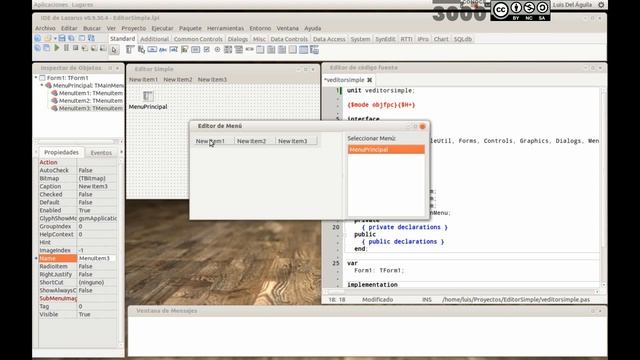Click the Pause debugging icon
The width and height of the screenshot is (640, 360).
pyautogui.click(x=67, y=48)
